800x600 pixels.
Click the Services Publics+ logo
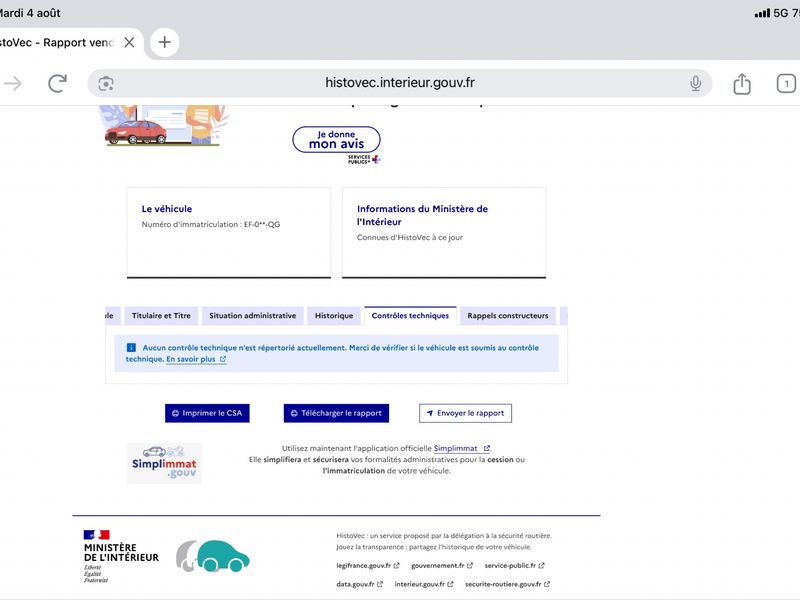364,159
